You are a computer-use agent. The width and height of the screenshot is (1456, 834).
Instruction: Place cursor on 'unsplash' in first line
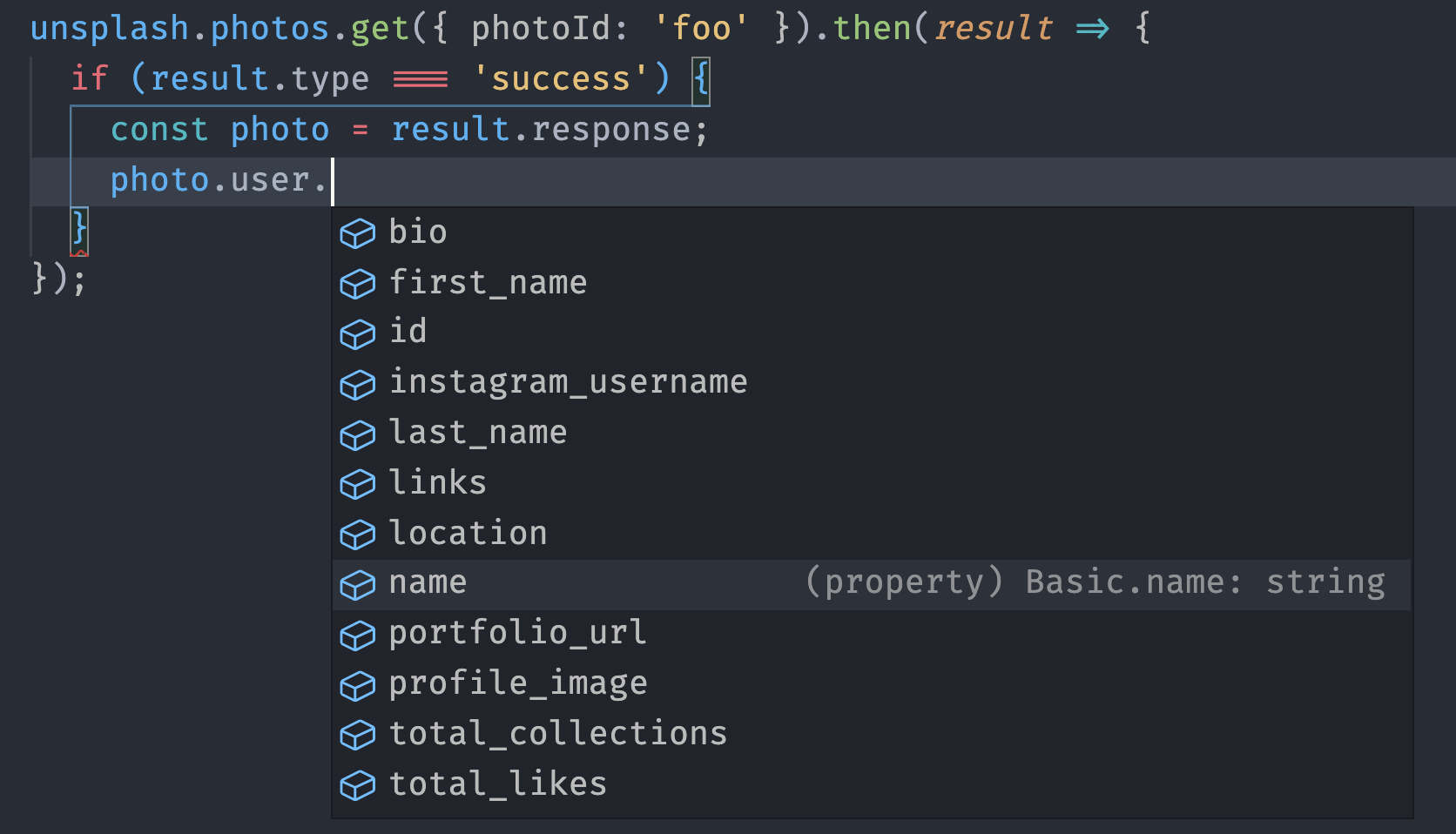[x=110, y=29]
